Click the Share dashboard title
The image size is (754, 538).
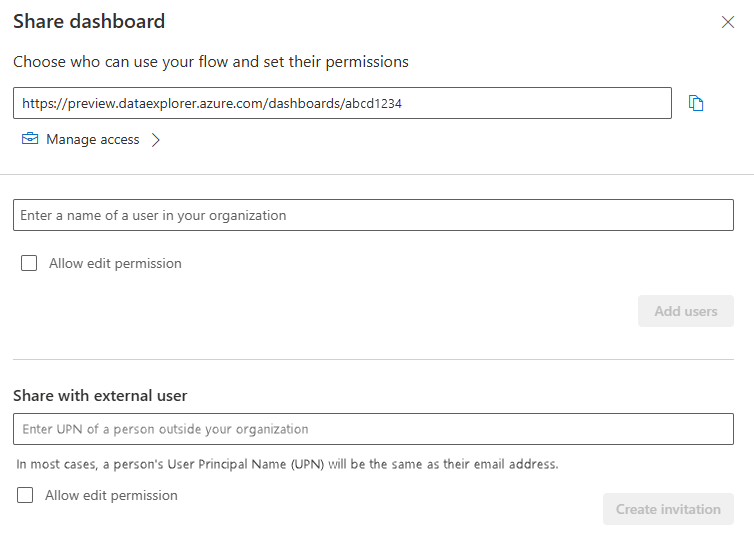coord(89,21)
